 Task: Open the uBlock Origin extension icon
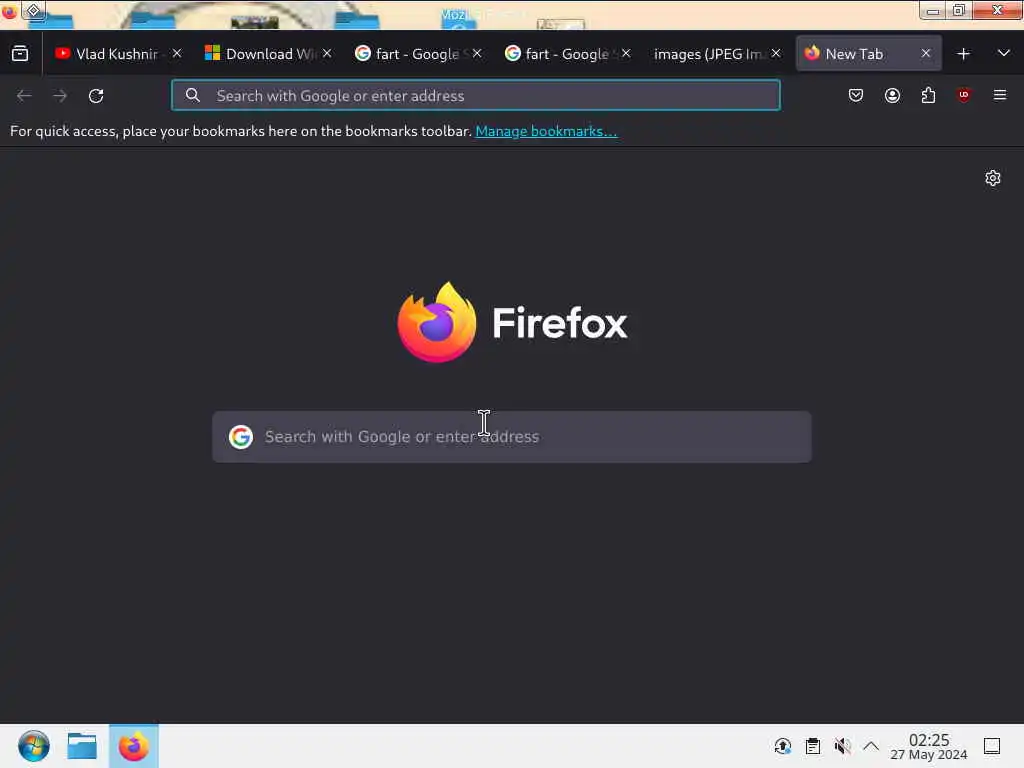(964, 95)
